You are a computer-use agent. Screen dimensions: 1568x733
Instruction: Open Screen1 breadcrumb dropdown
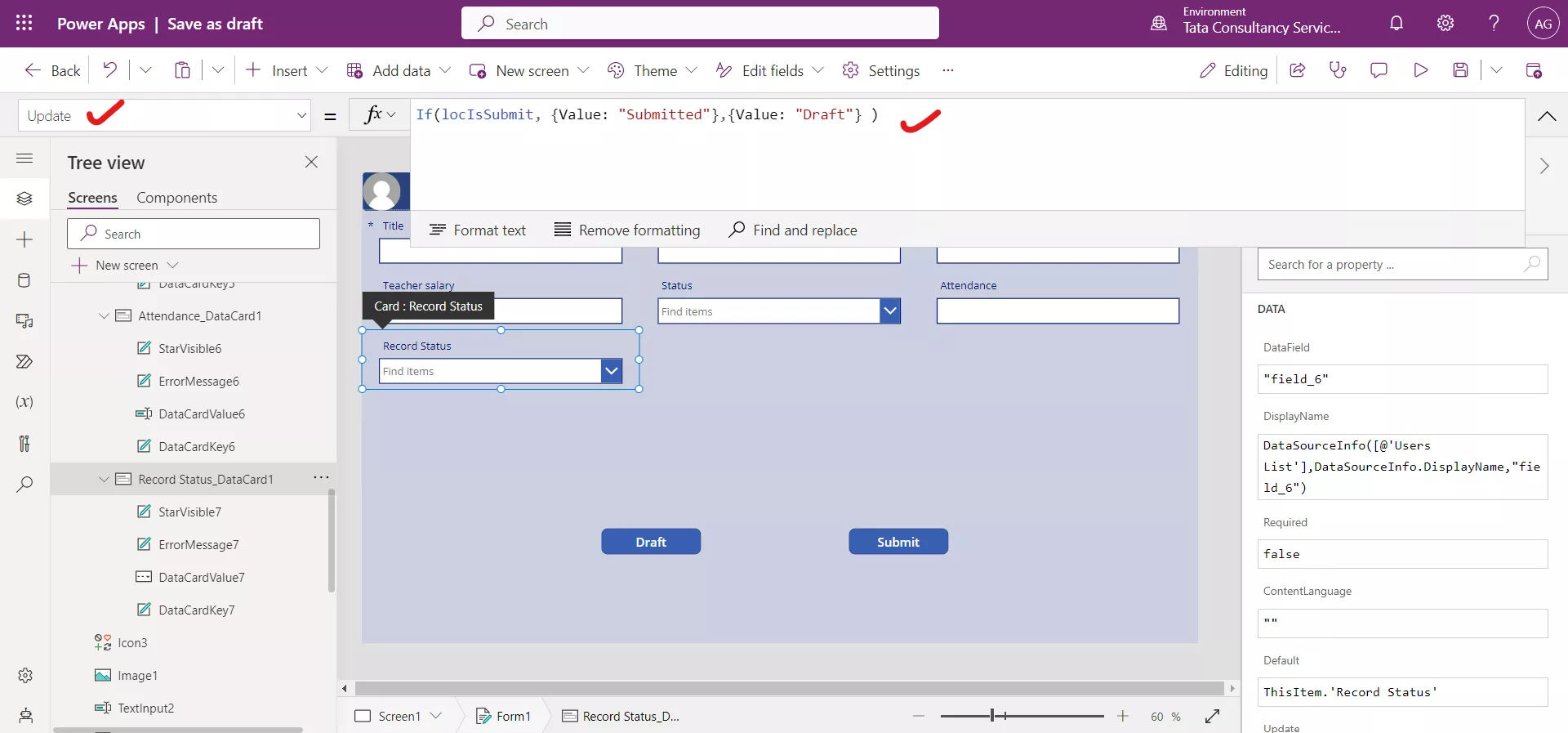436,716
